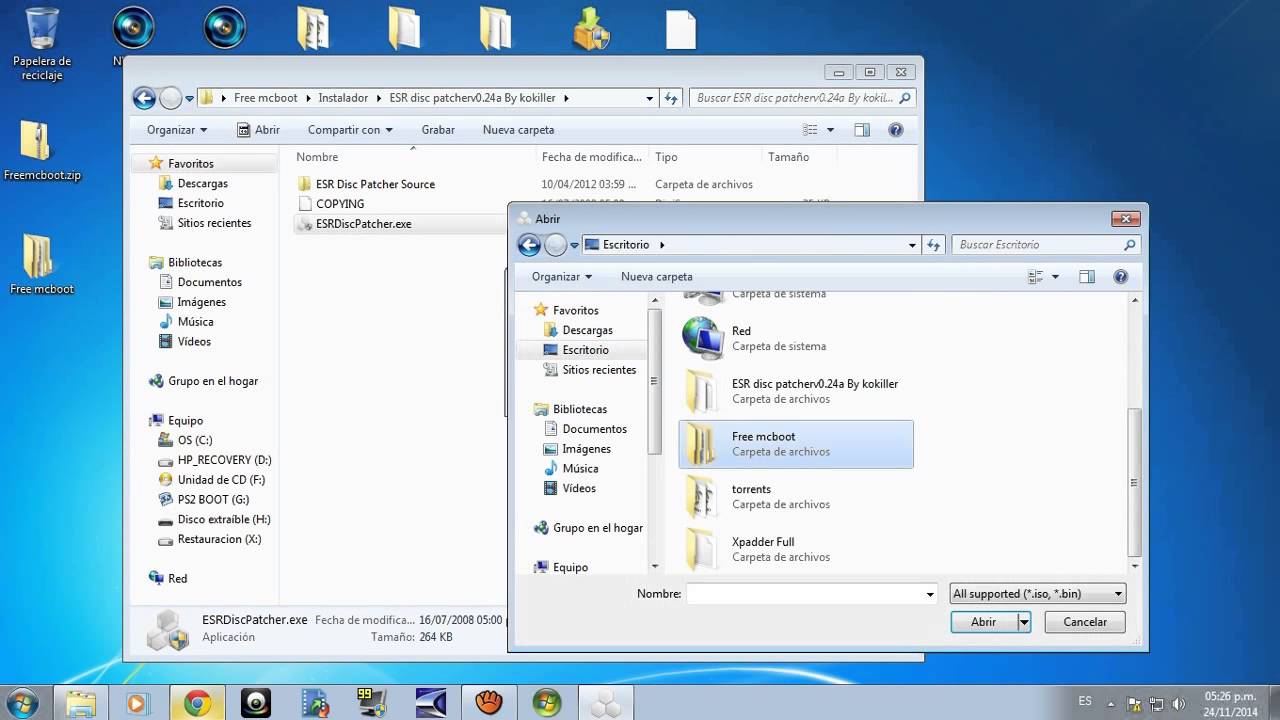Open Organizar menu in Abrir dialog
The height and width of the screenshot is (720, 1280).
click(562, 277)
